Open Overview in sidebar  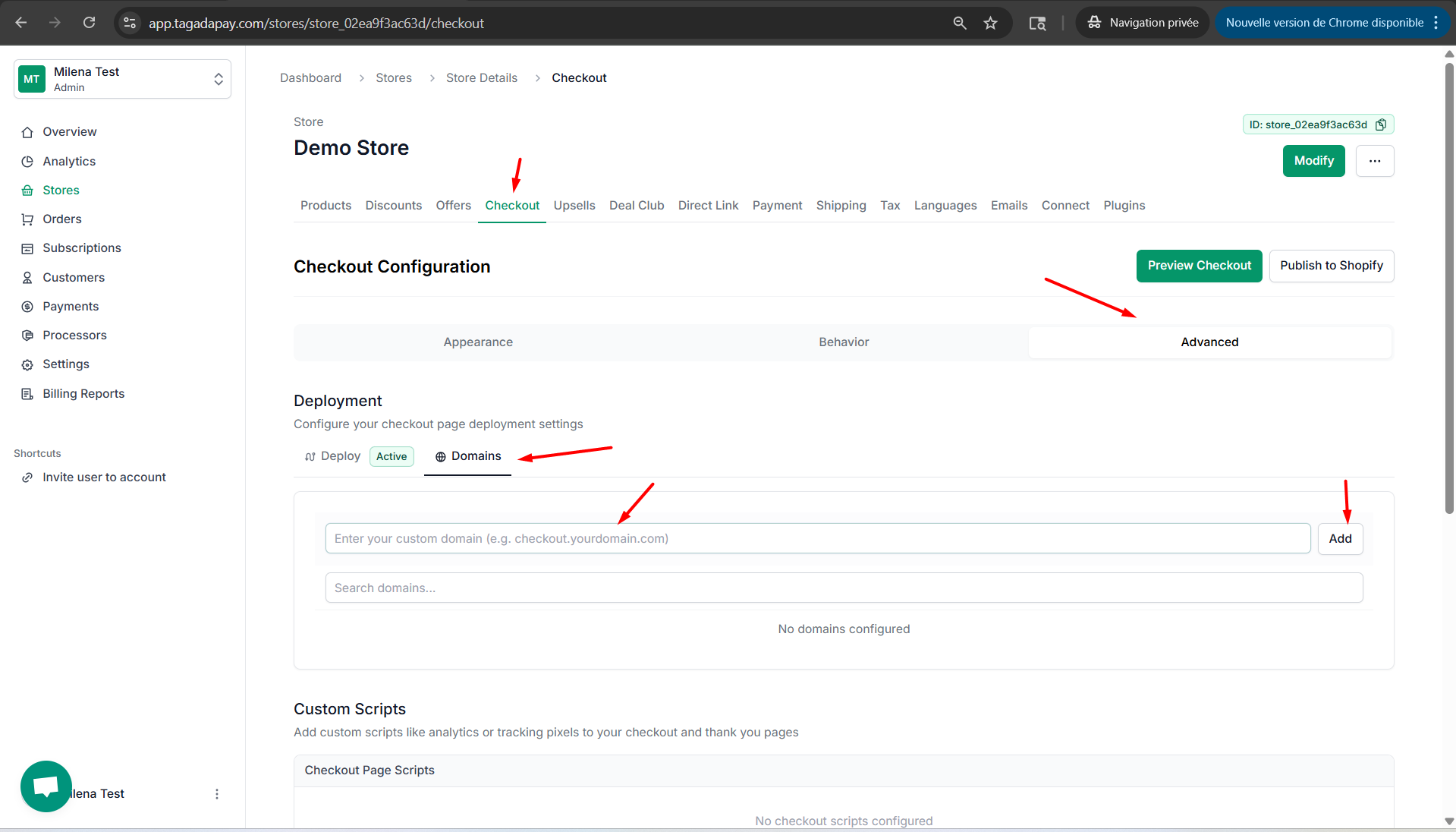pyautogui.click(x=69, y=132)
